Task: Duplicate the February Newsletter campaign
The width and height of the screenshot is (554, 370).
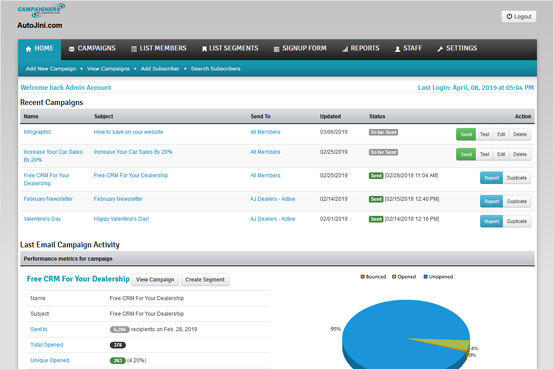Action: (x=517, y=201)
